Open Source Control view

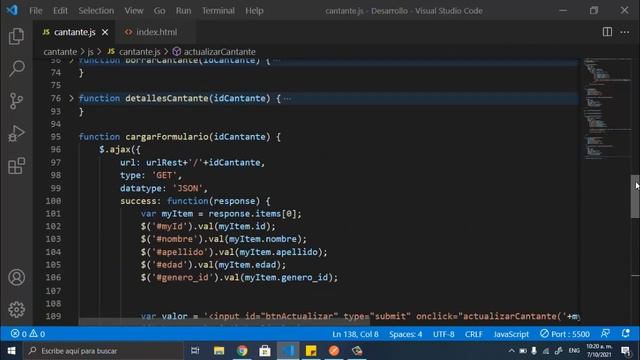click(16, 101)
